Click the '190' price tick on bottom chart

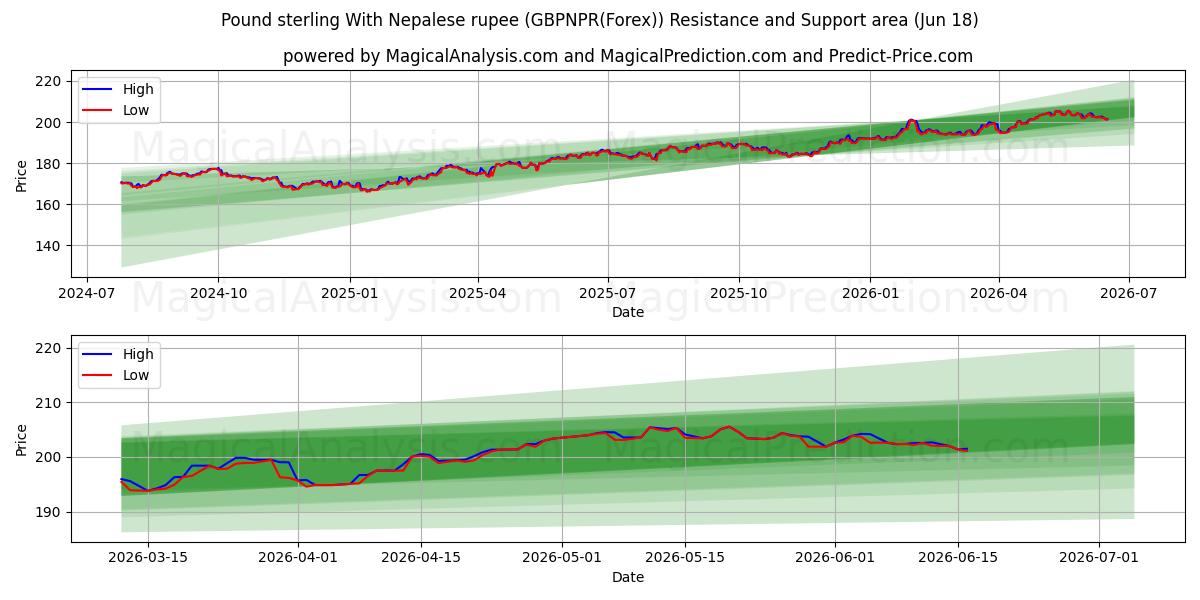click(x=49, y=512)
